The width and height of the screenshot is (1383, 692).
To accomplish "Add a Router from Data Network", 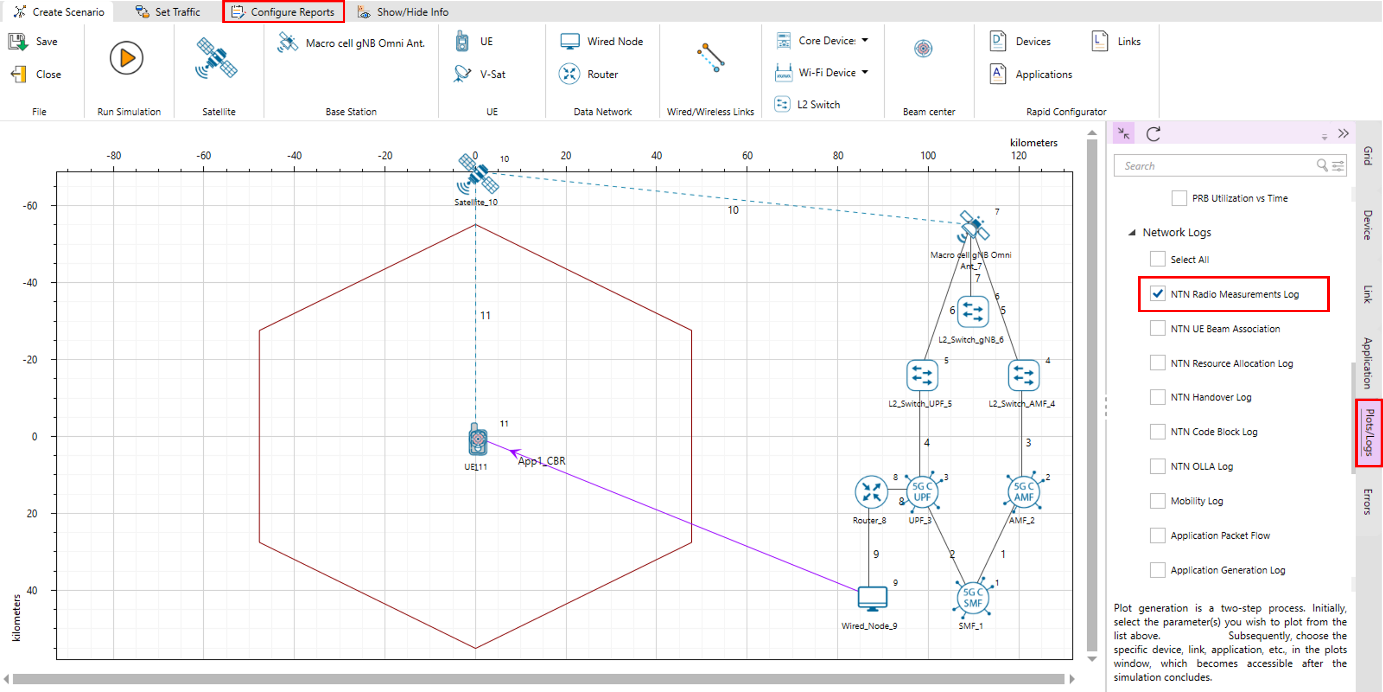I will tap(590, 74).
